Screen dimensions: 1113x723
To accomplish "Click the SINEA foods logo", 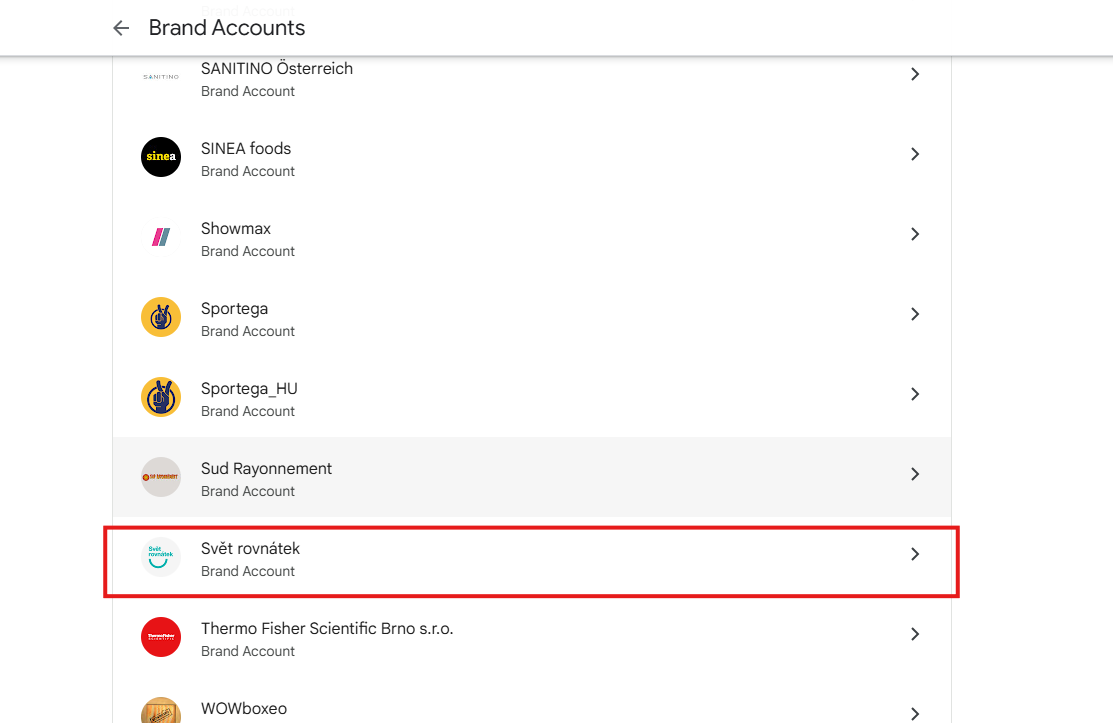I will [161, 157].
